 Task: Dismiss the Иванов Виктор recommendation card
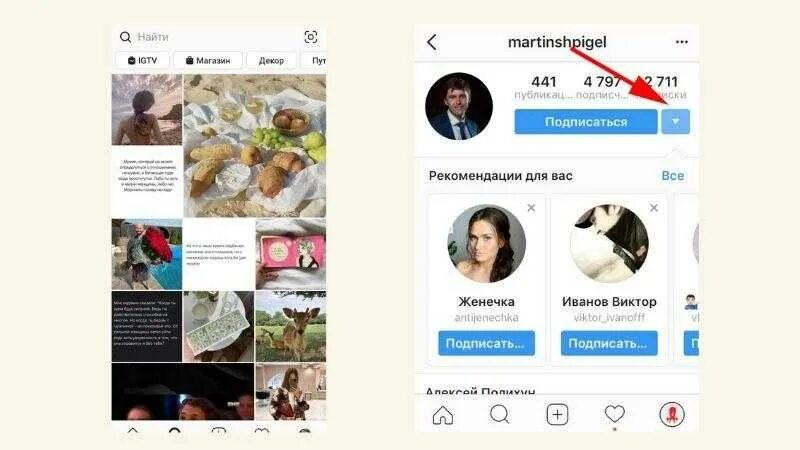[654, 208]
